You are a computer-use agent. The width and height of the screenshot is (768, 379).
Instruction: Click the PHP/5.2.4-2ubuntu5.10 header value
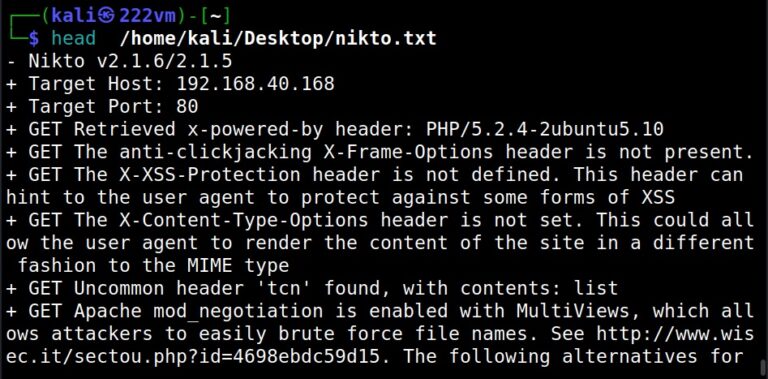pos(545,129)
